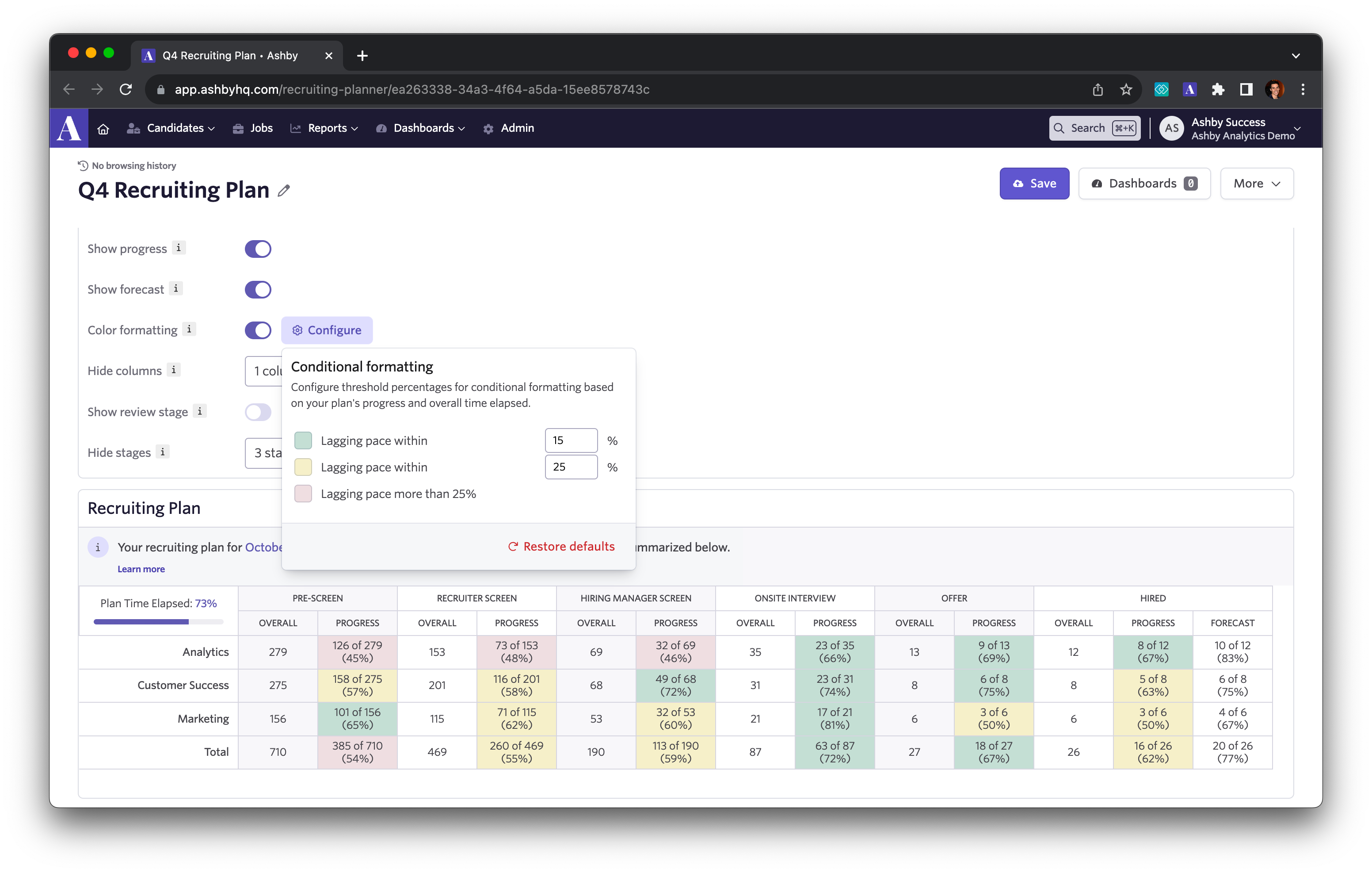
Task: Click the Ashby logo home icon
Action: click(69, 128)
